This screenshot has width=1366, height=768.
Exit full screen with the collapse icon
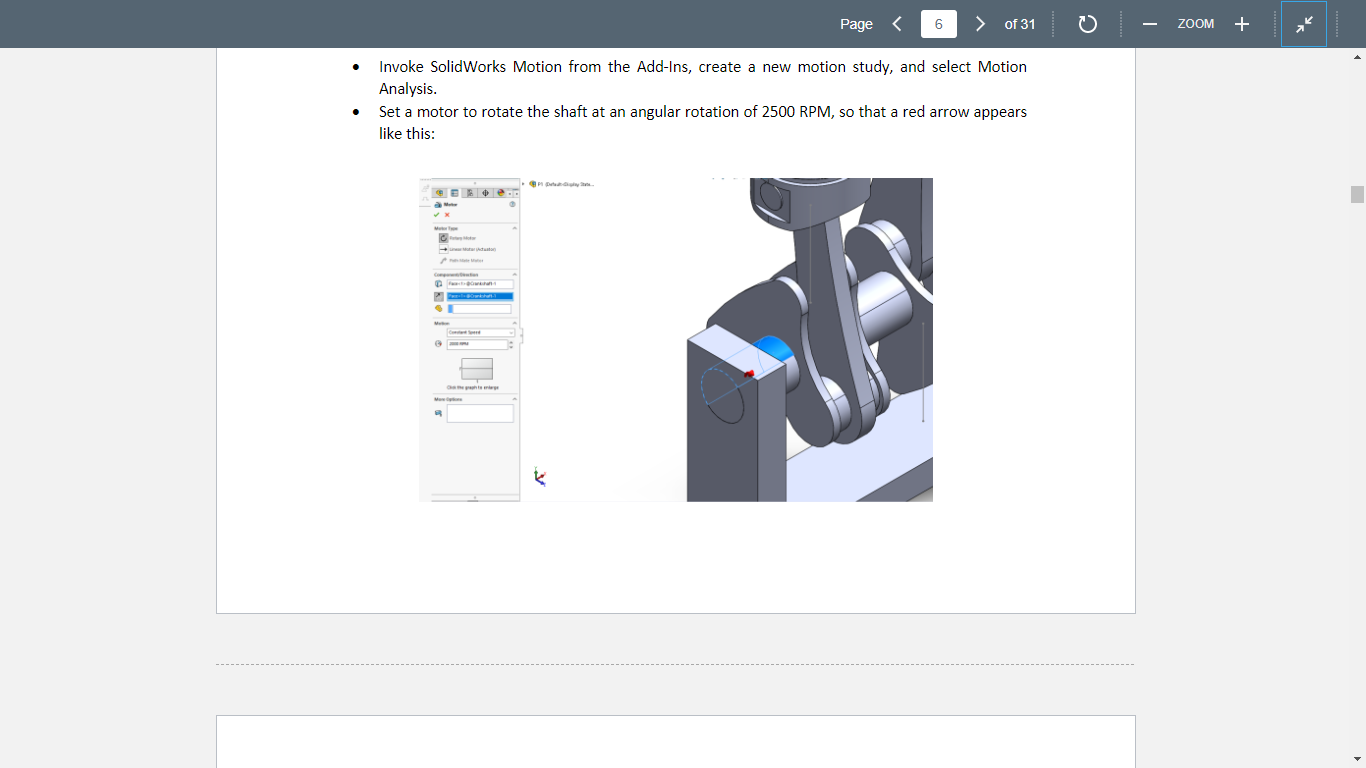point(1304,24)
